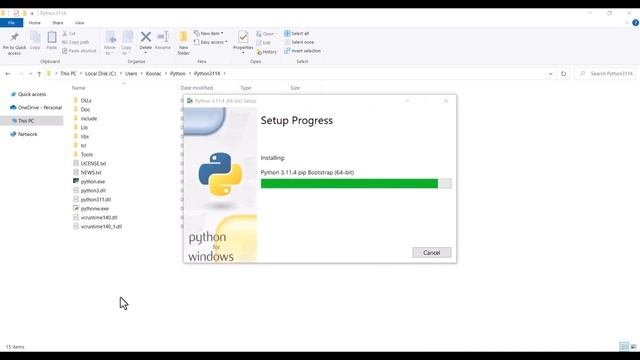The height and width of the screenshot is (360, 640).
Task: Click Select all in ribbon
Action: pos(297,33)
